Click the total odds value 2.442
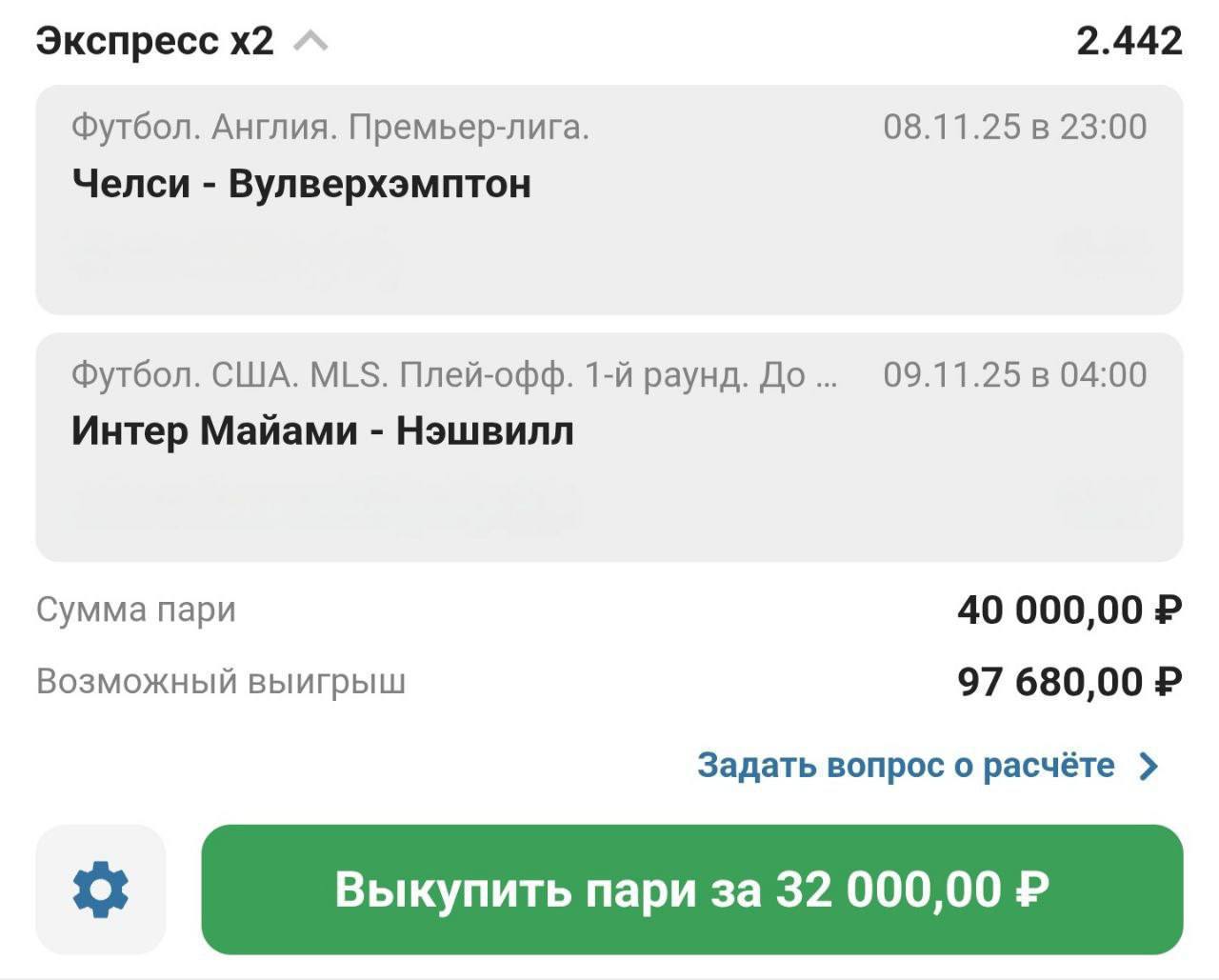 coord(1129,41)
